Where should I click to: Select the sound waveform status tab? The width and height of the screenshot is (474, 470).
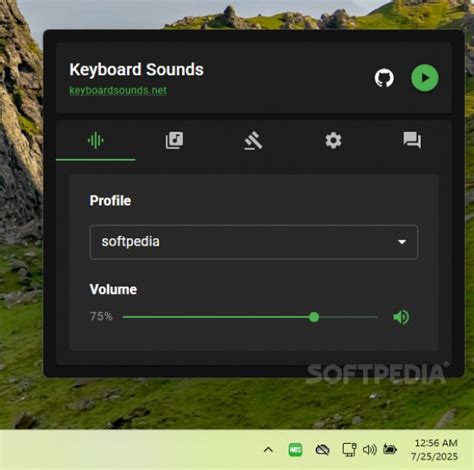coord(96,140)
